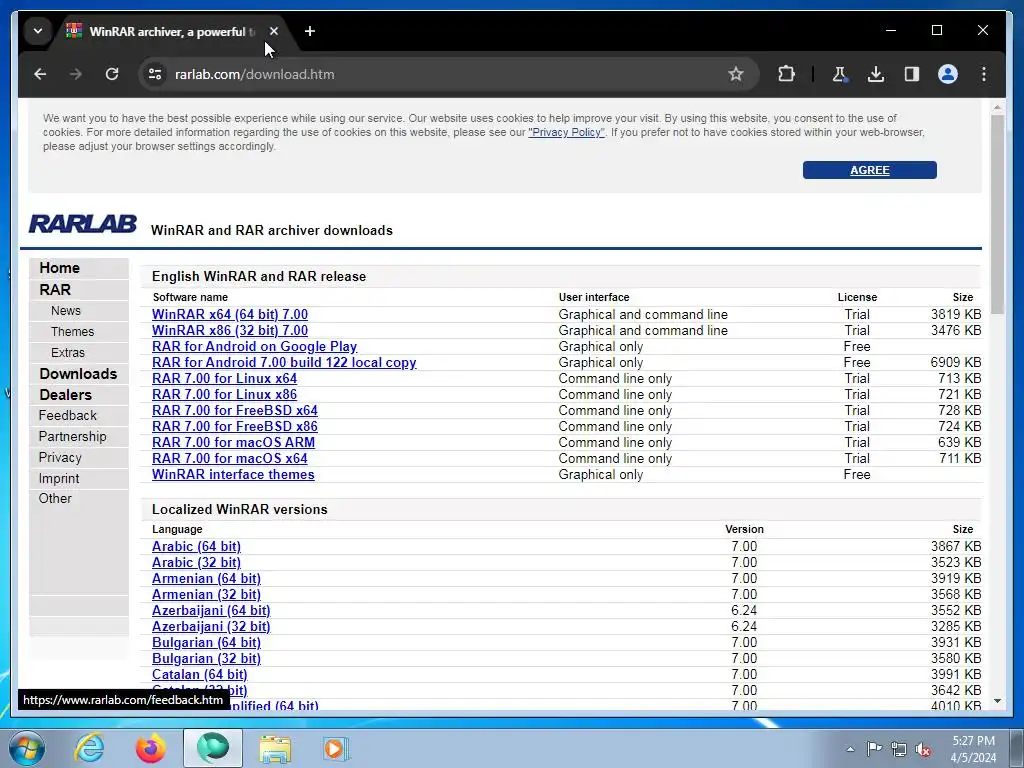Open Themes in sidebar
The width and height of the screenshot is (1024, 768).
[72, 332]
